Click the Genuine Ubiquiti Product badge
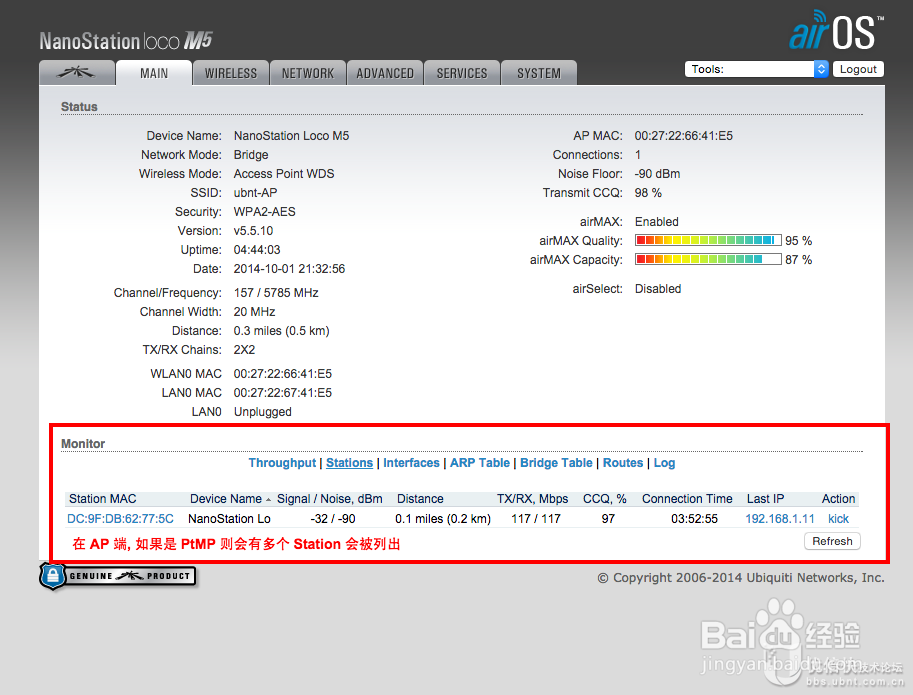Image resolution: width=913 pixels, height=695 pixels. 117,577
